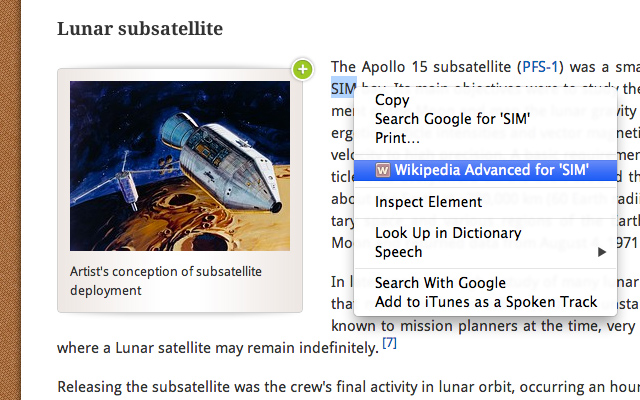
Task: Select "Search Google for 'SIM'" menu entry
Action: tap(452, 118)
